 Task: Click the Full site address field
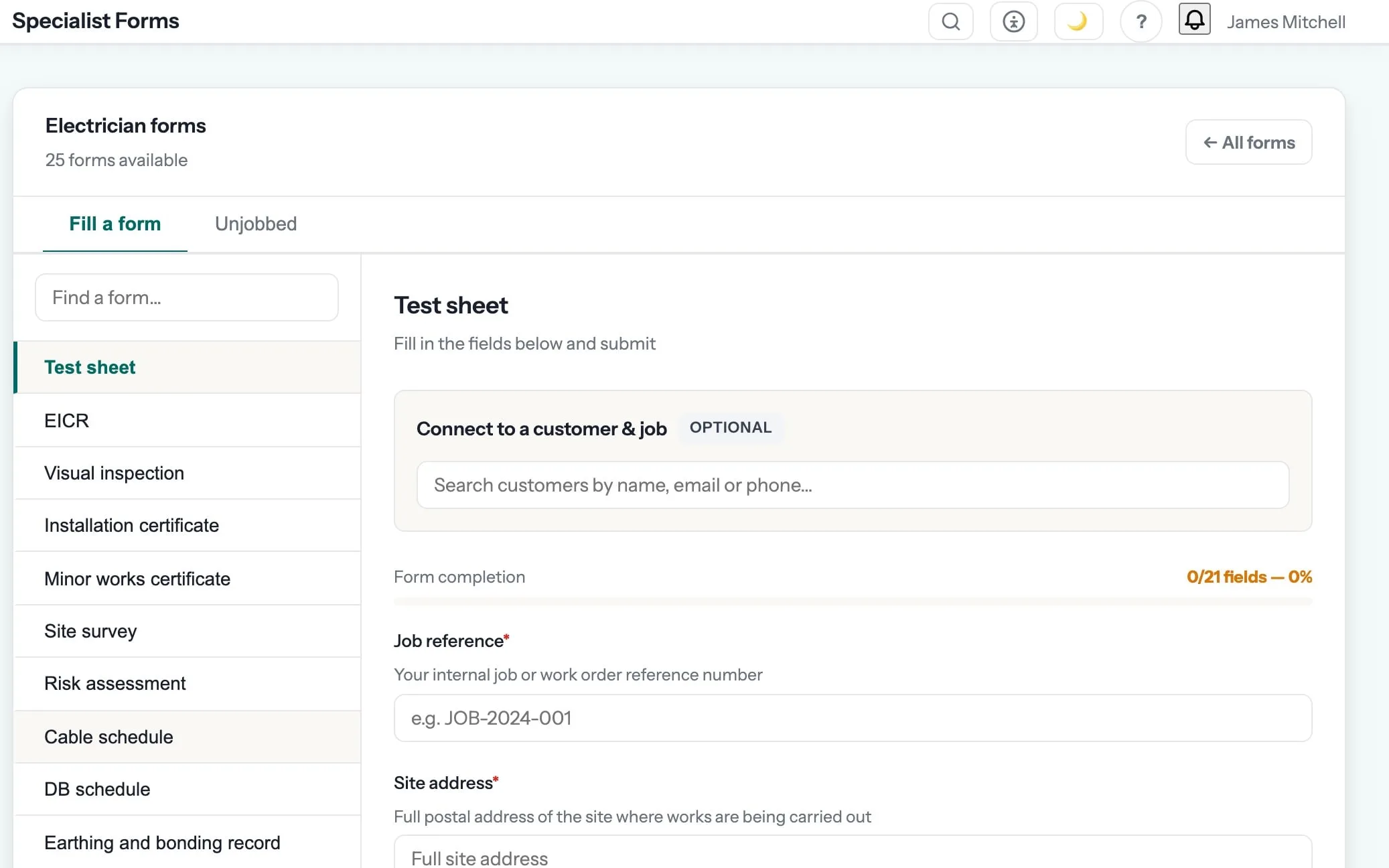[x=853, y=852]
